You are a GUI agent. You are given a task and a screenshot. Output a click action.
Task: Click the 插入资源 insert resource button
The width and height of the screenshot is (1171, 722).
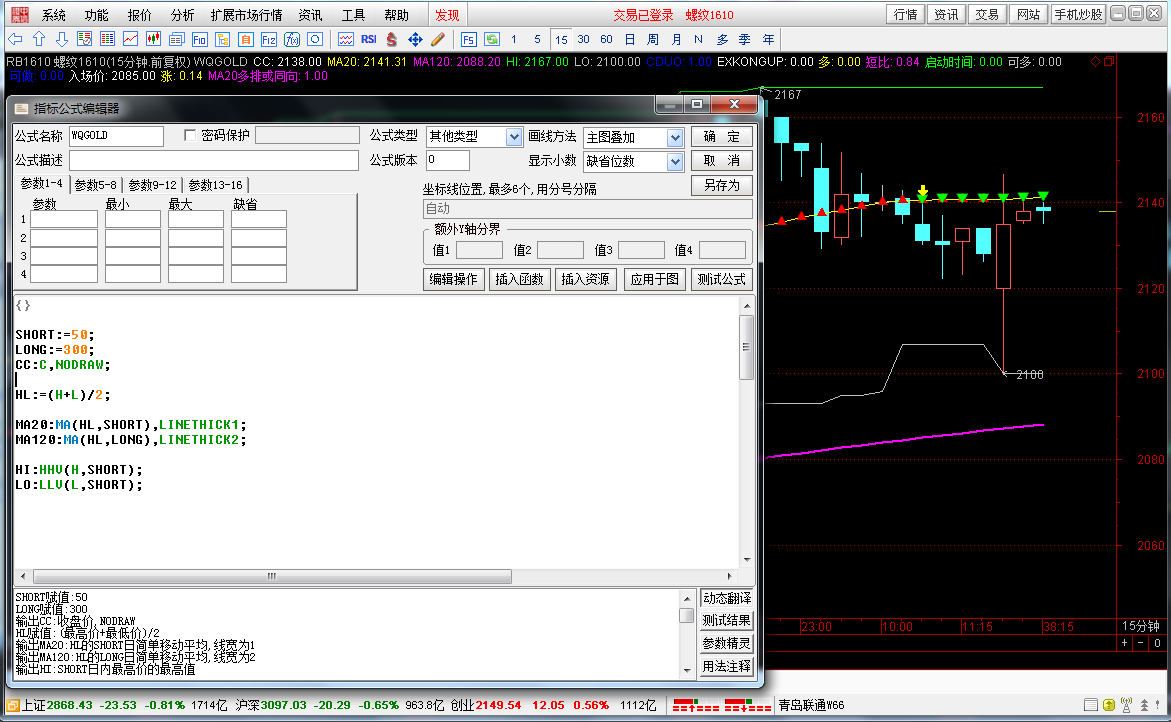[x=586, y=279]
